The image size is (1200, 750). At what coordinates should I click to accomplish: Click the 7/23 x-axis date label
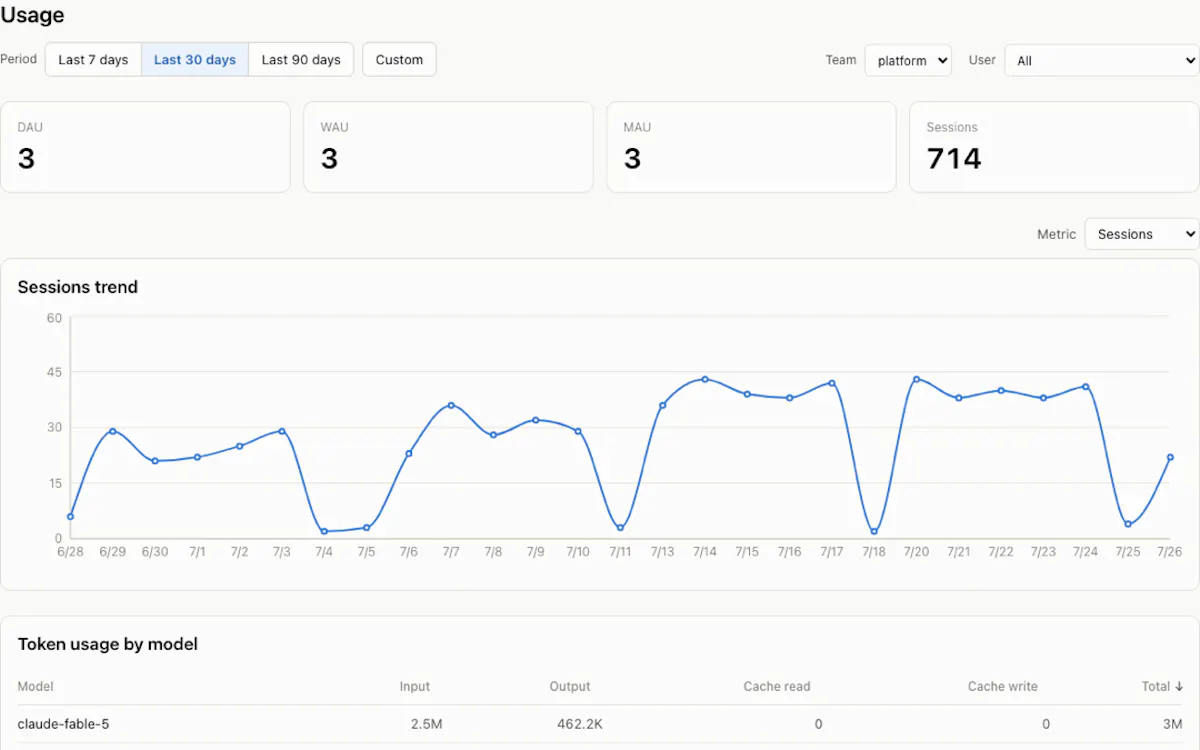pyautogui.click(x=1043, y=552)
